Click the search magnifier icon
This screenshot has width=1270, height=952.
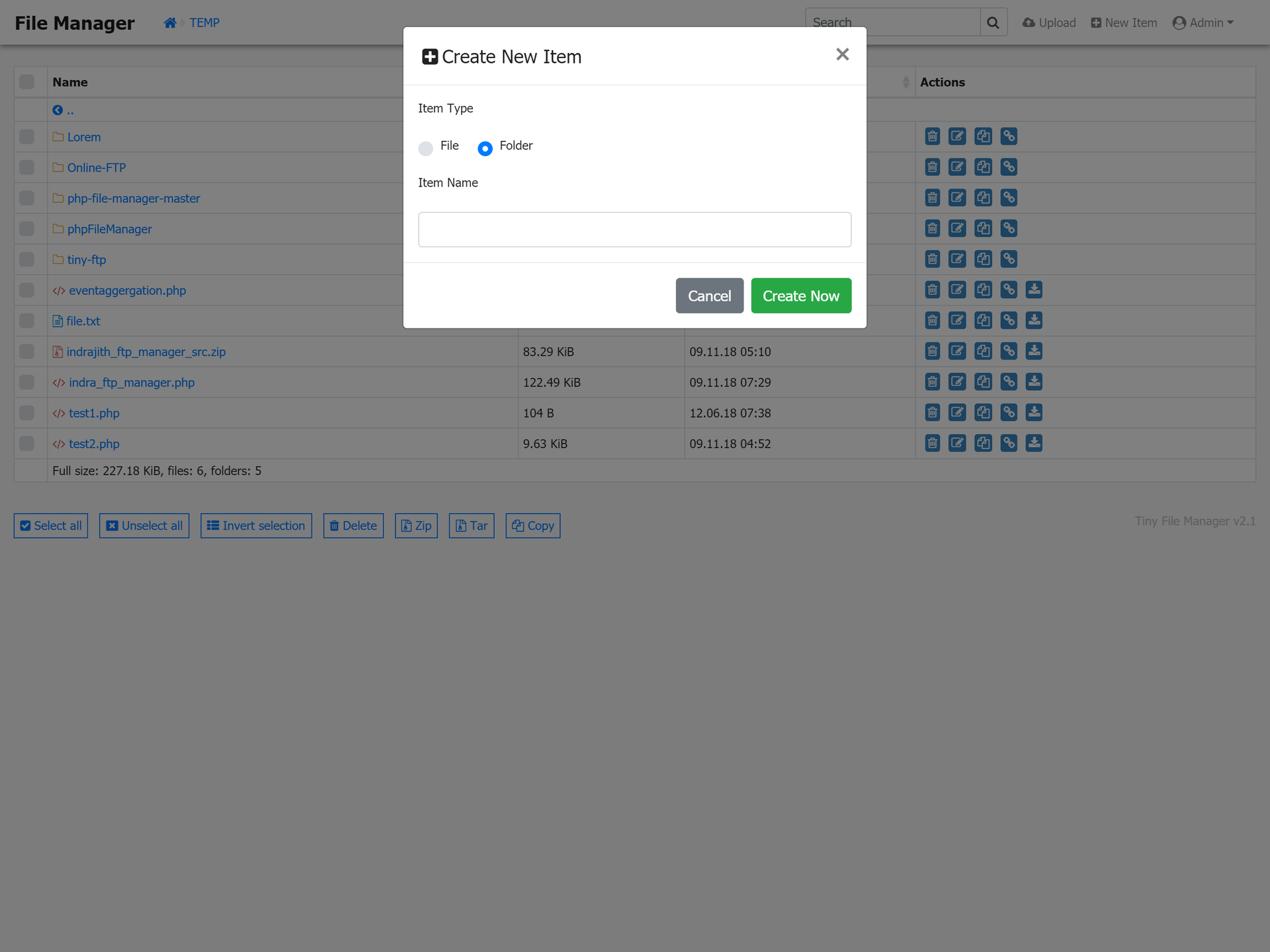[993, 22]
